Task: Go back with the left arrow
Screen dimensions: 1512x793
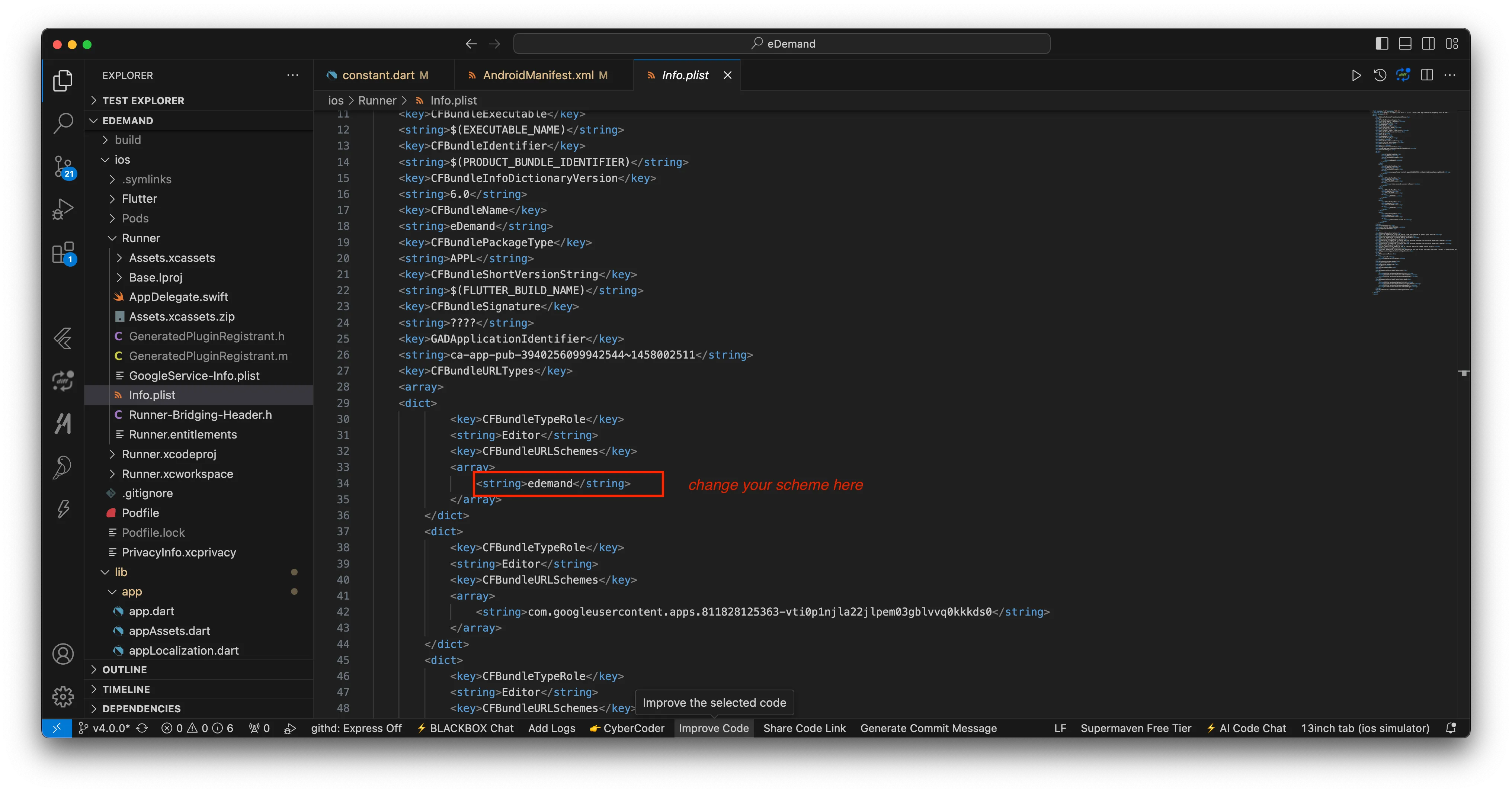Action: click(x=471, y=44)
